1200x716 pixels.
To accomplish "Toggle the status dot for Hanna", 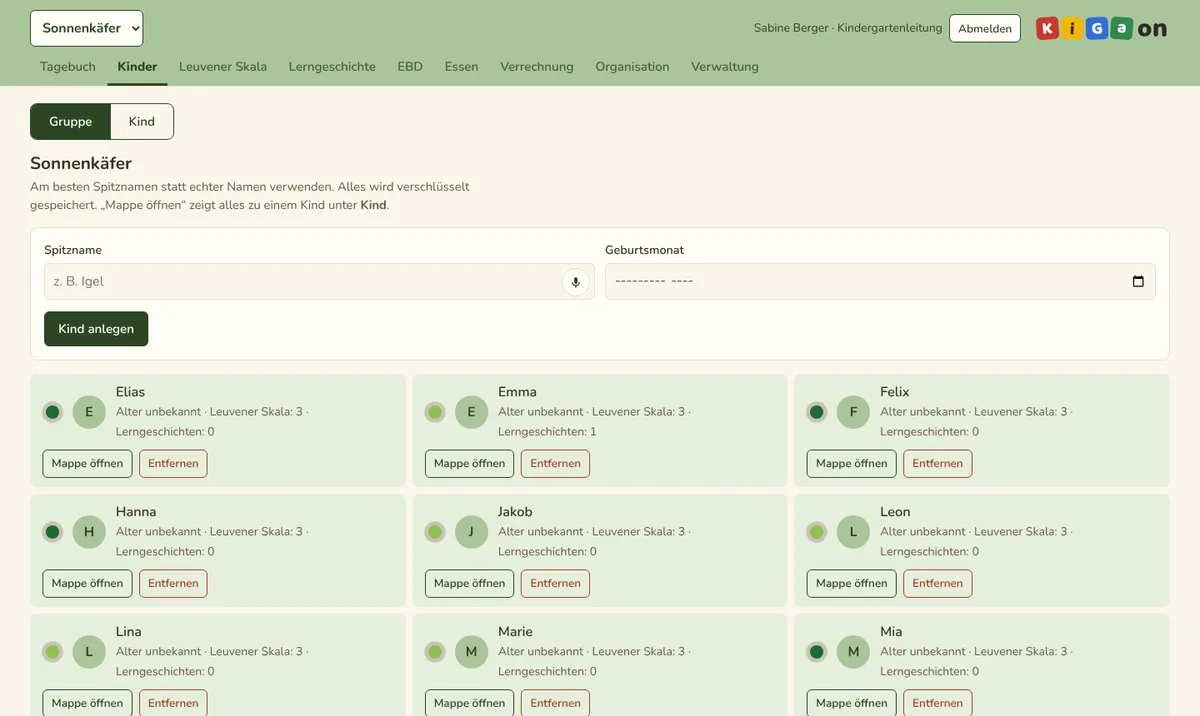I will coord(53,532).
